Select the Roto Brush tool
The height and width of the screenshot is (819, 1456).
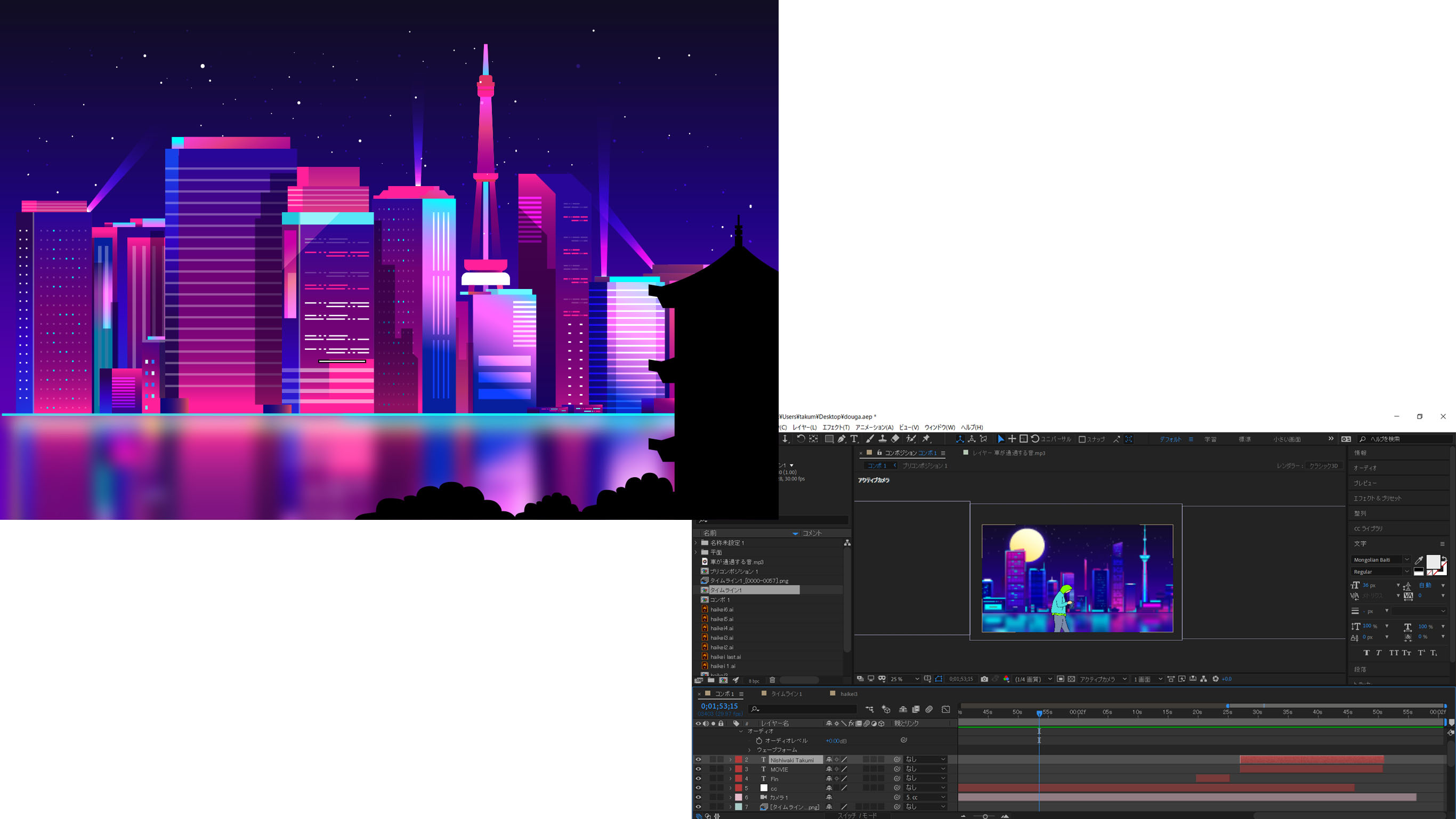pos(911,439)
